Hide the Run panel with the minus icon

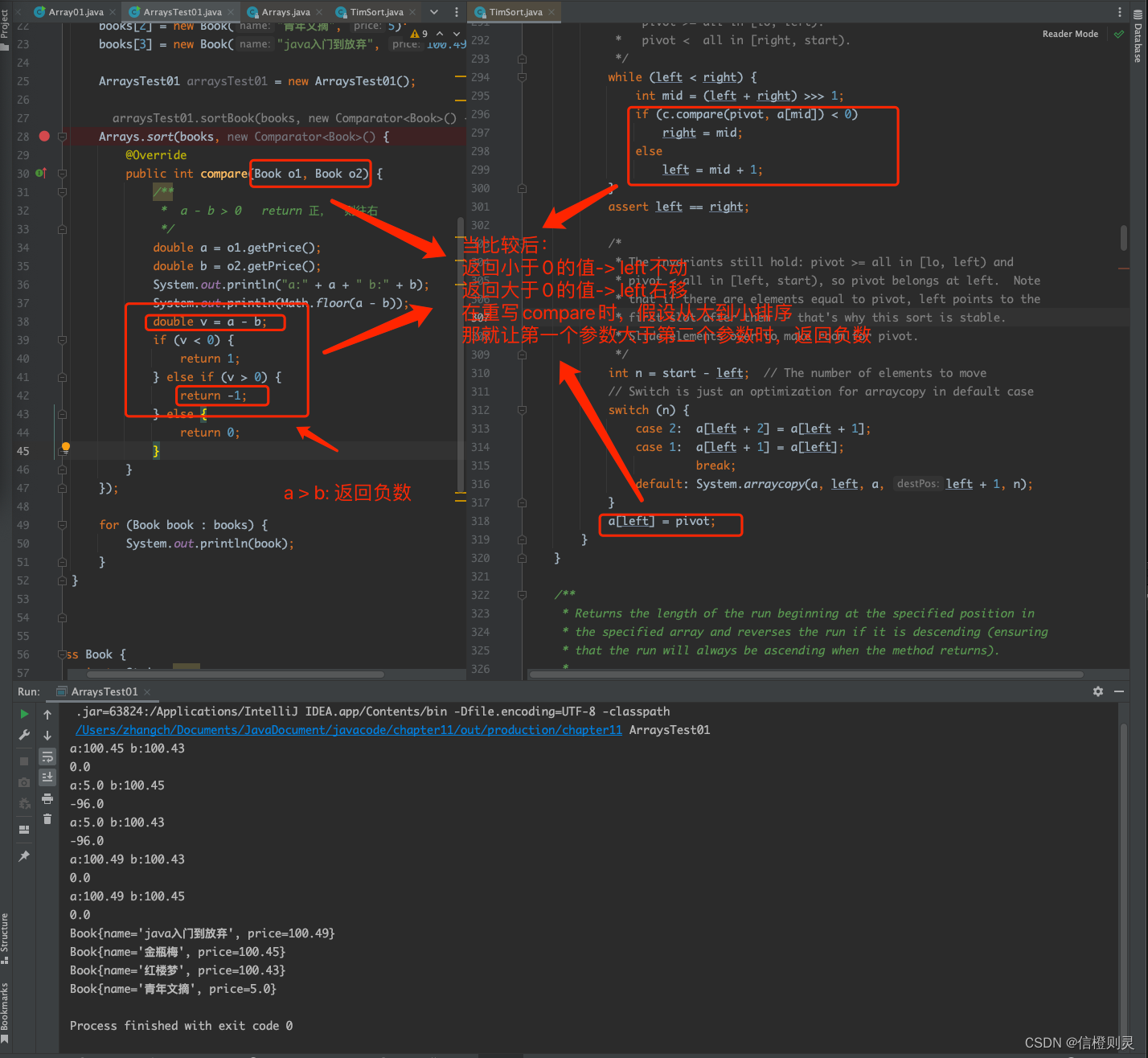pyautogui.click(x=1118, y=691)
